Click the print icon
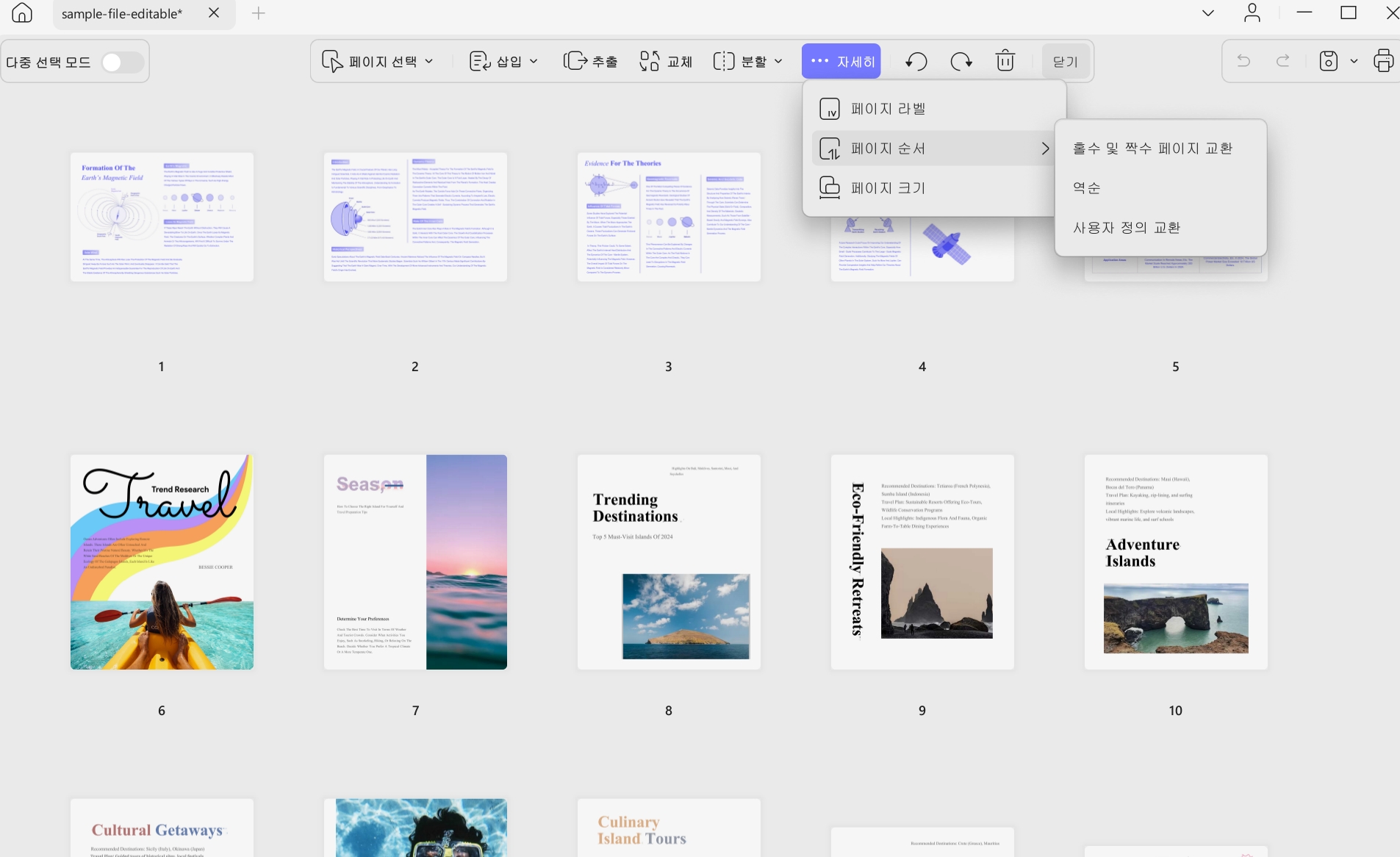Image resolution: width=1400 pixels, height=857 pixels. [1383, 61]
